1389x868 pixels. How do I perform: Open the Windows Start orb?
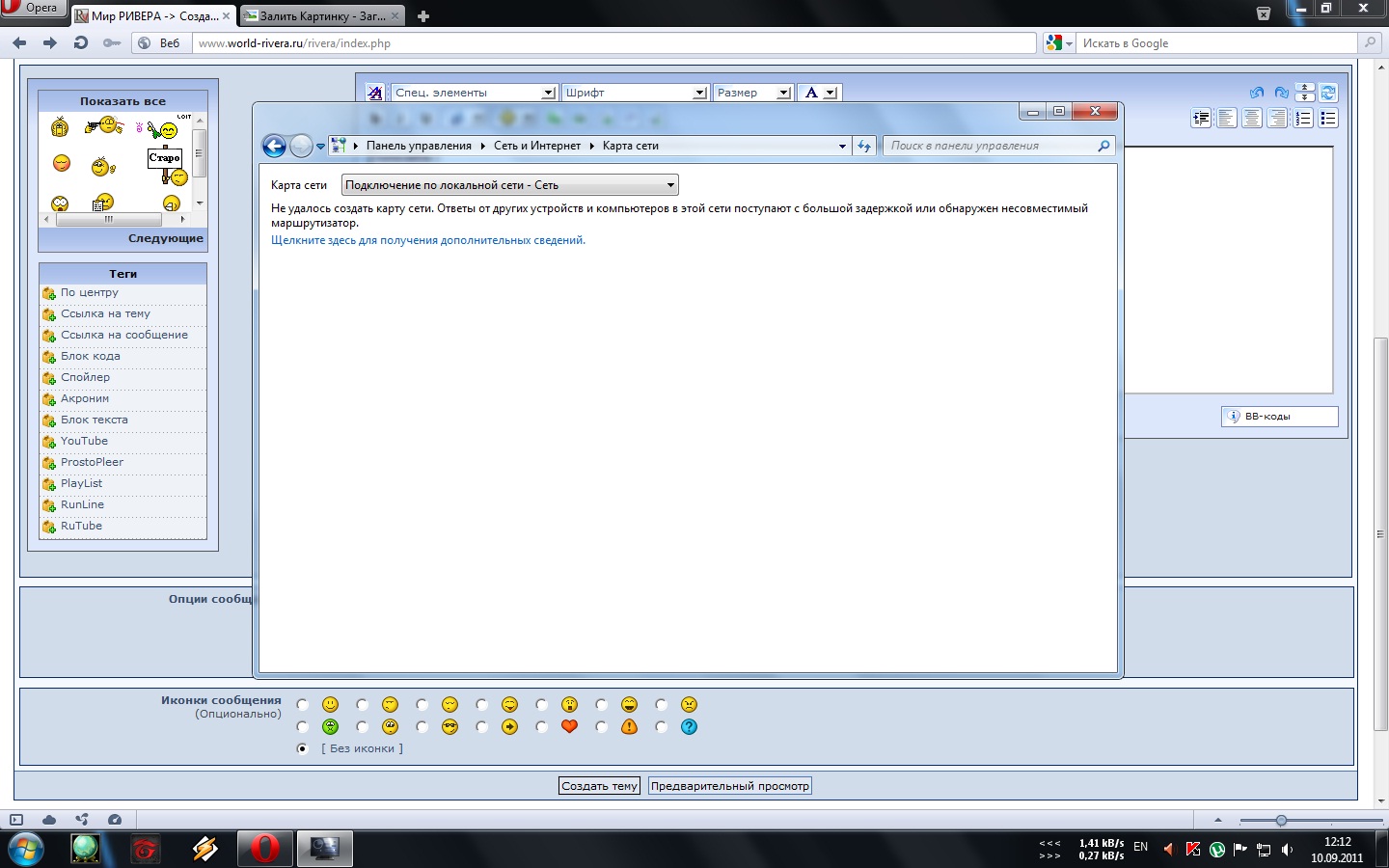(x=26, y=849)
